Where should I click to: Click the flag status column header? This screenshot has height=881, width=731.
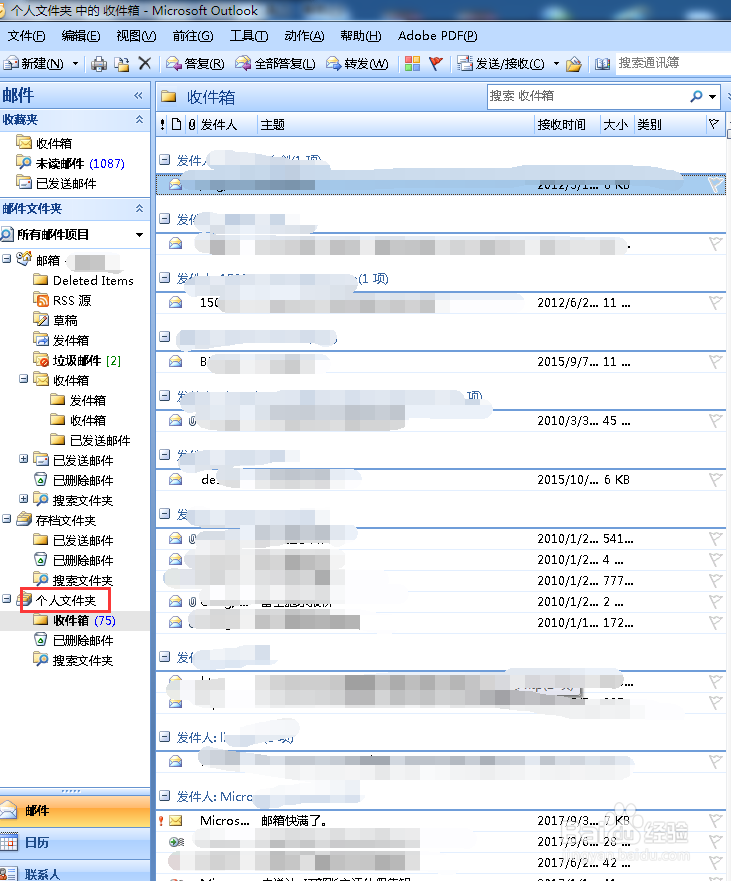[714, 124]
